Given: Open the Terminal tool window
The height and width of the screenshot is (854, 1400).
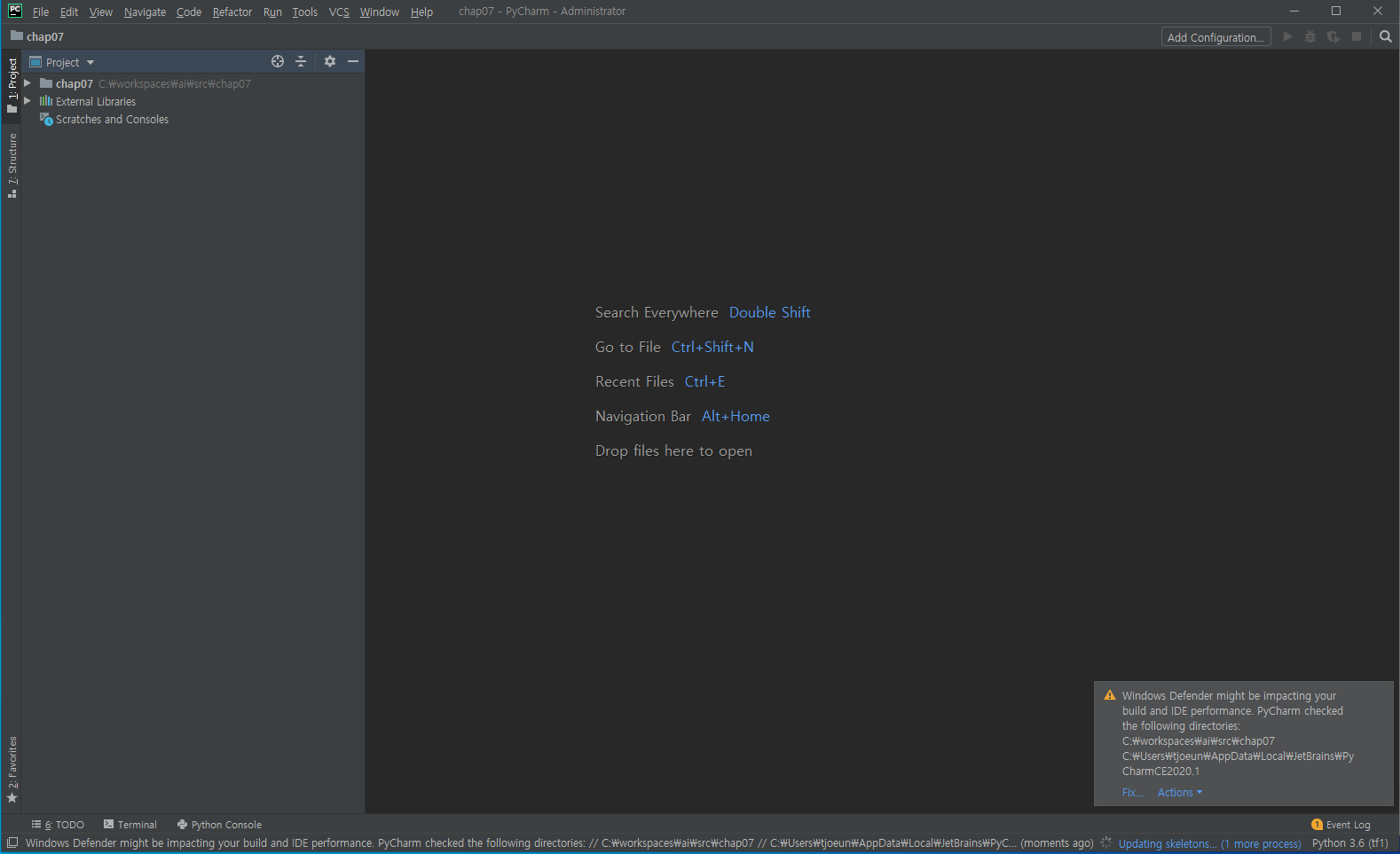Looking at the screenshot, I should [130, 825].
